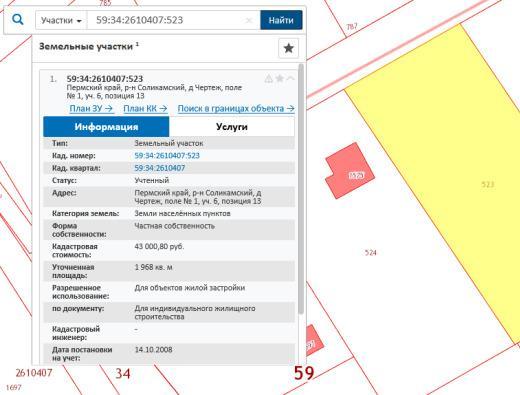Open the План ЗУ link
Screen dimensions: 520x395
[x=91, y=108]
